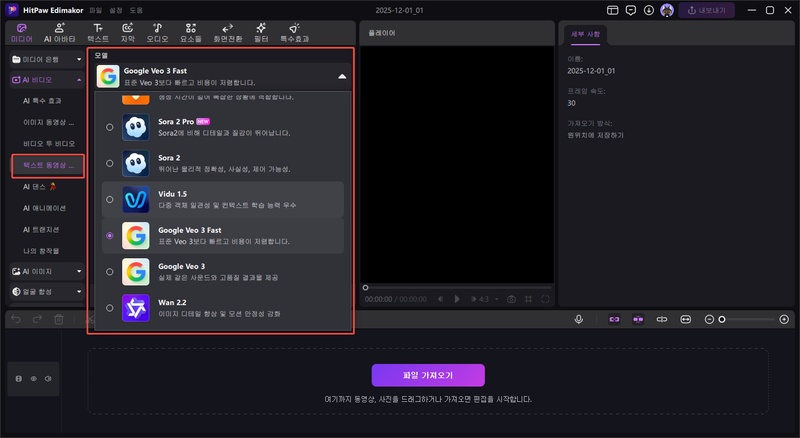This screenshot has width=800, height=438.
Task: Select AI 댄스 in sidebar
Action: pyautogui.click(x=39, y=187)
